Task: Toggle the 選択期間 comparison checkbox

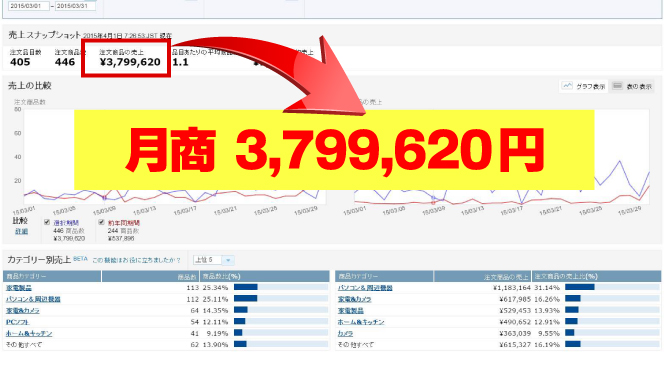Action: 47,222
